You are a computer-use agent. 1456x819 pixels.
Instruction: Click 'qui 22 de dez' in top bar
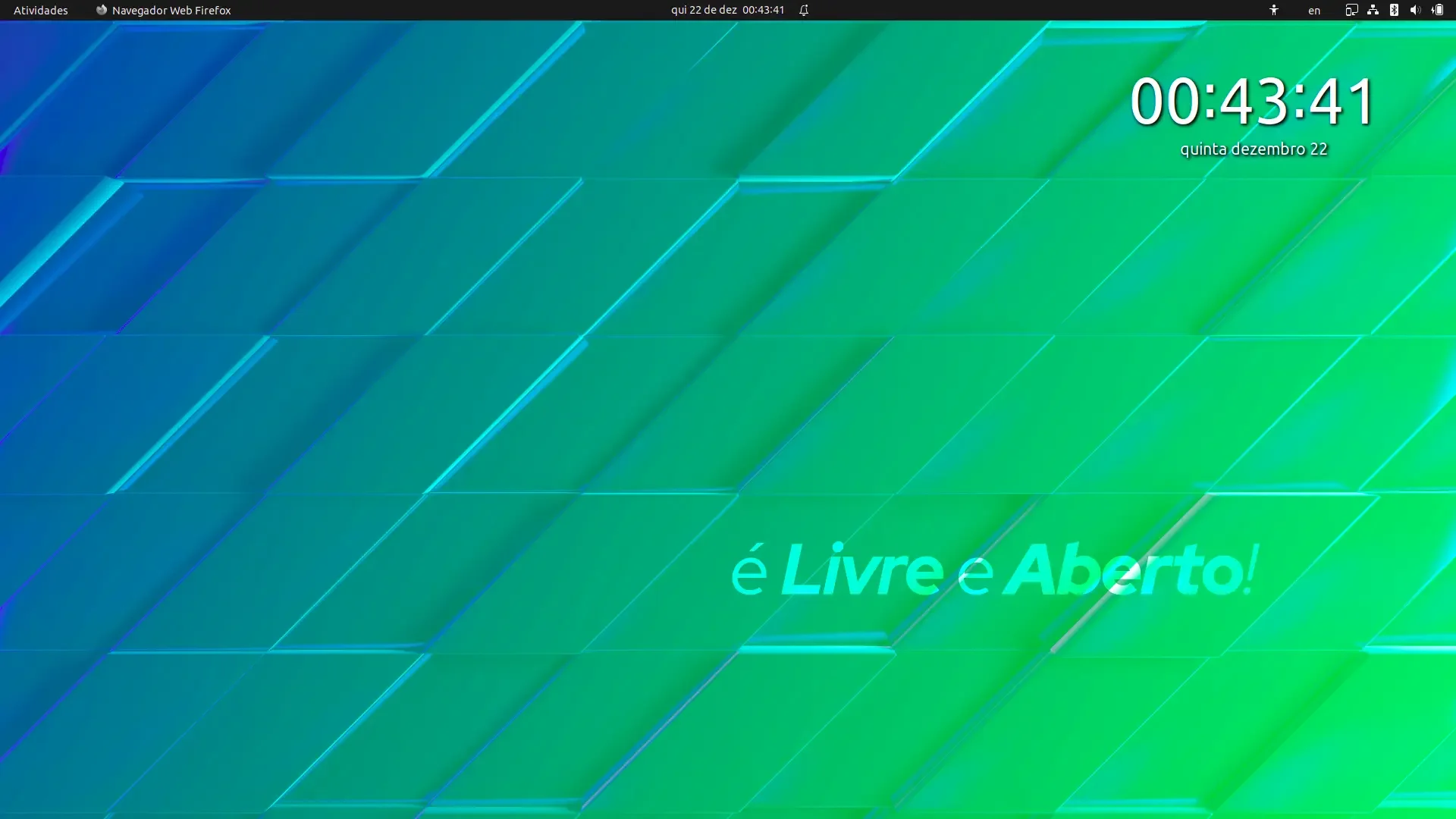704,10
